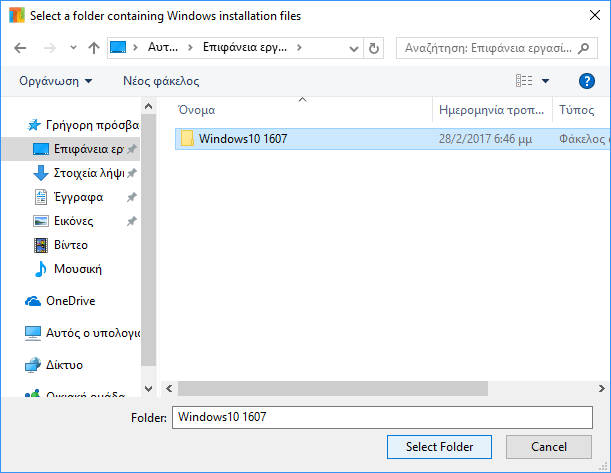
Task: Click horizontal scroll right arrow
Action: [602, 388]
